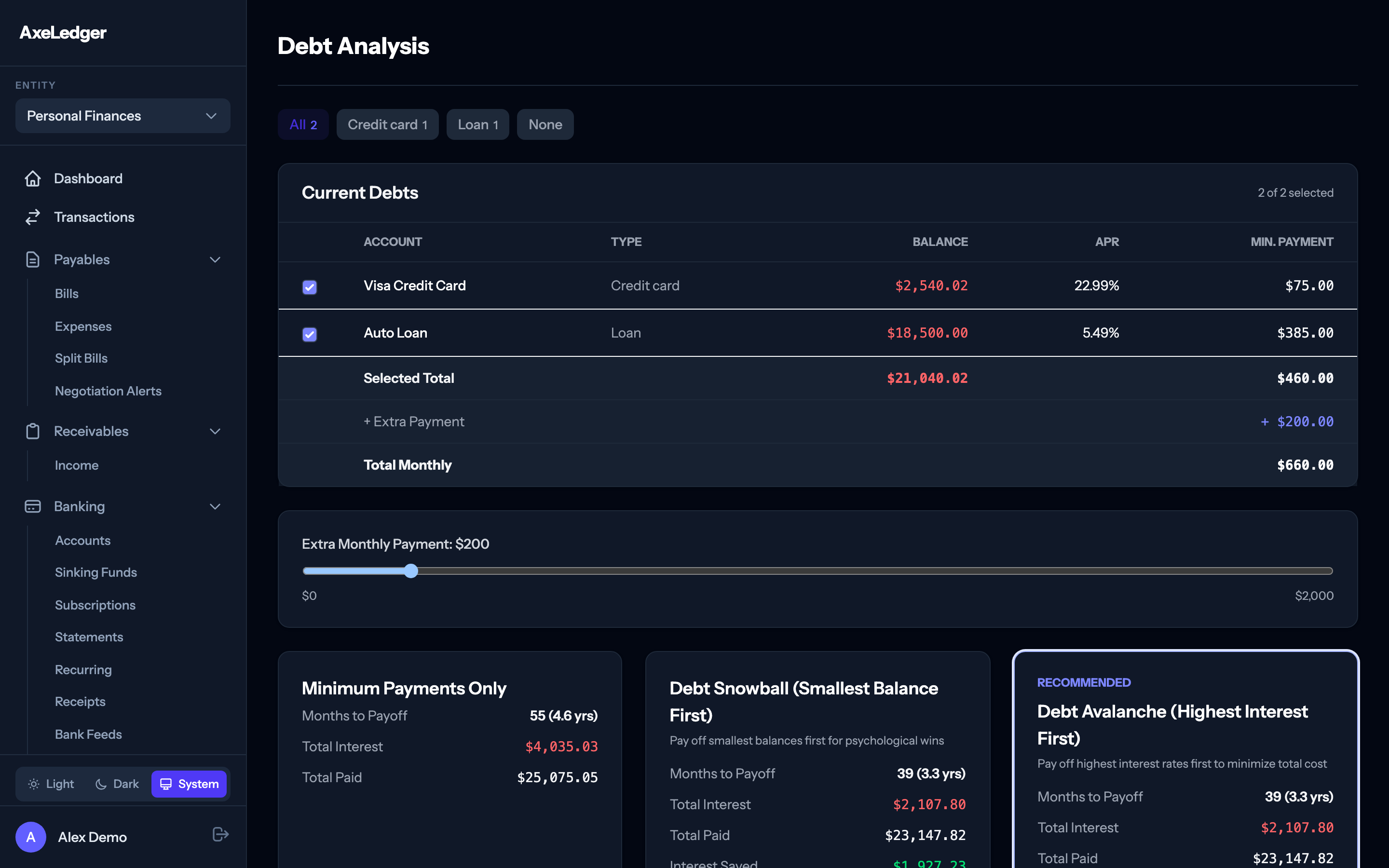Click the Extra Monthly Payment slider handle

pos(410,570)
